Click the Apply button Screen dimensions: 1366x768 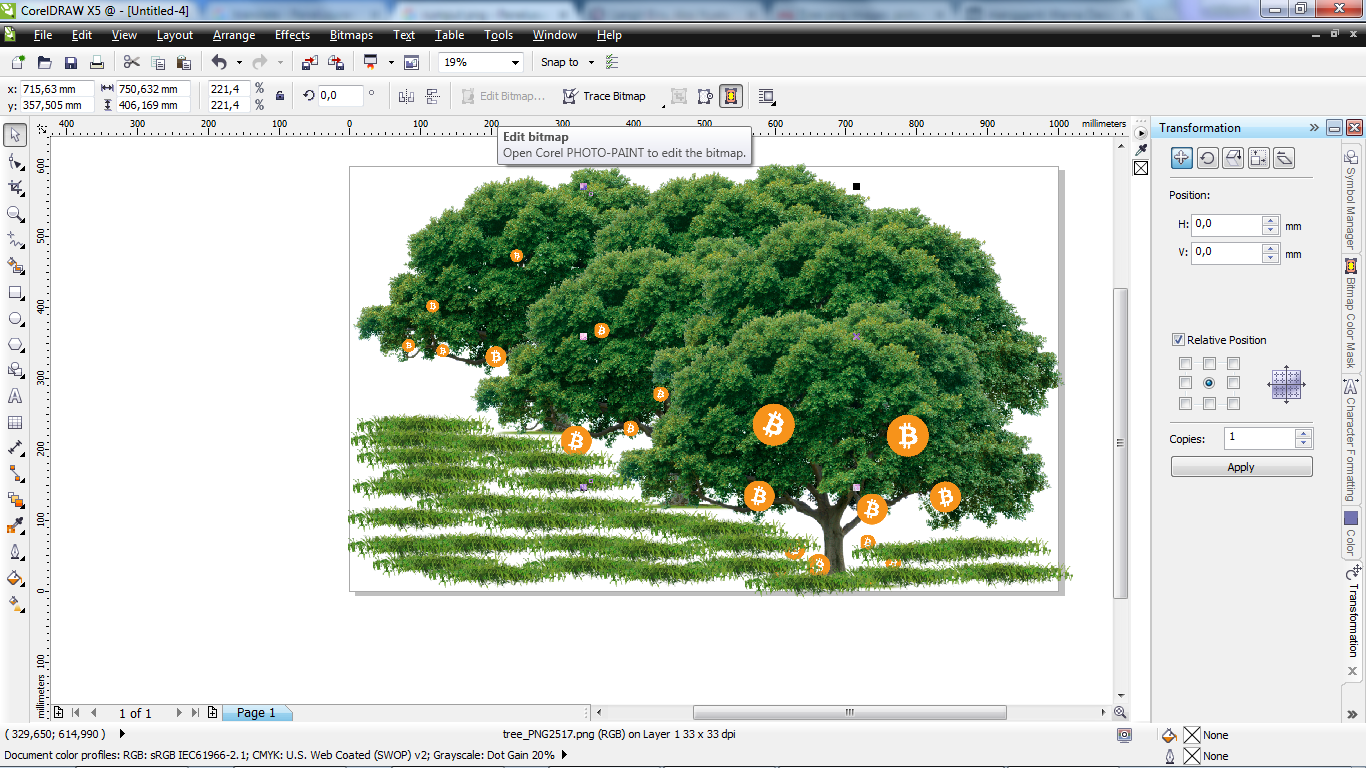point(1241,467)
